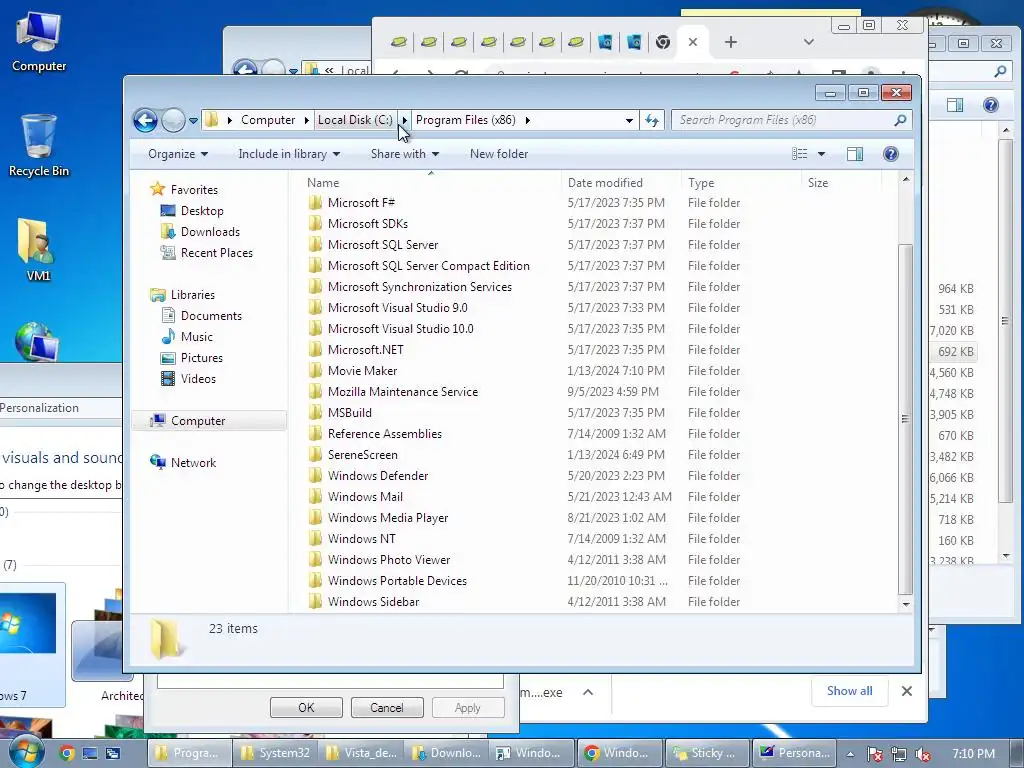Screen dimensions: 1024x768
Task: Toggle the preview pane icon in the toolbar
Action: 854,154
